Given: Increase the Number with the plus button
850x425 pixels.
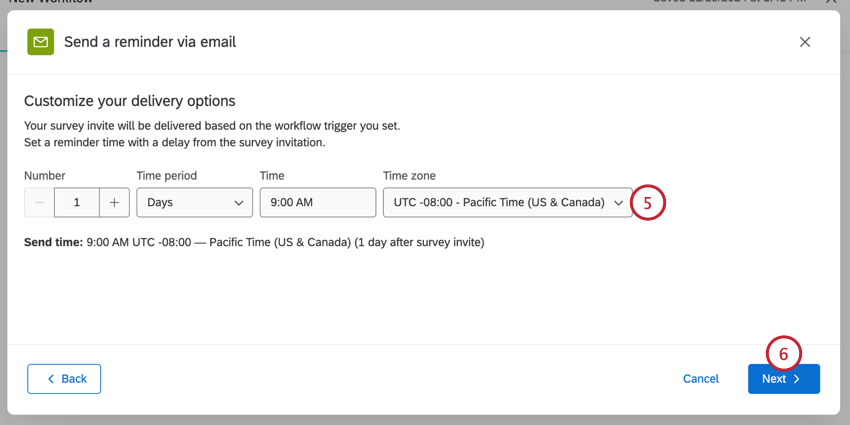Looking at the screenshot, I should coord(114,202).
